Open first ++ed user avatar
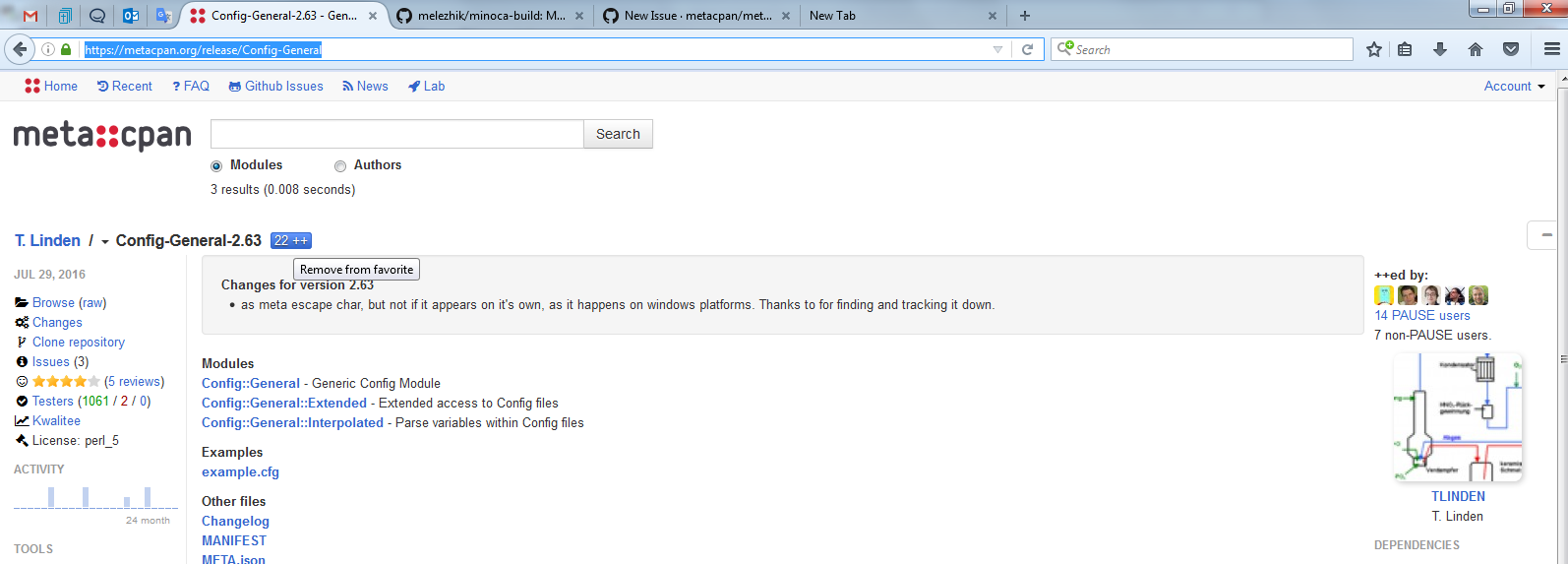This screenshot has height=564, width=1568. (1384, 295)
